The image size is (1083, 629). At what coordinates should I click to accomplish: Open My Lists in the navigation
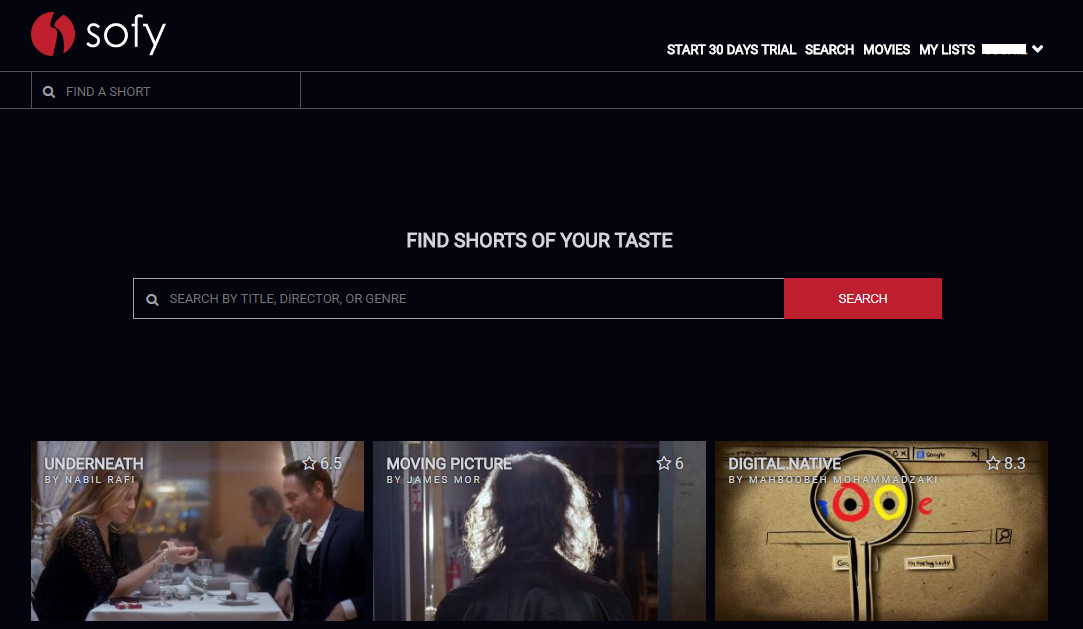[946, 50]
